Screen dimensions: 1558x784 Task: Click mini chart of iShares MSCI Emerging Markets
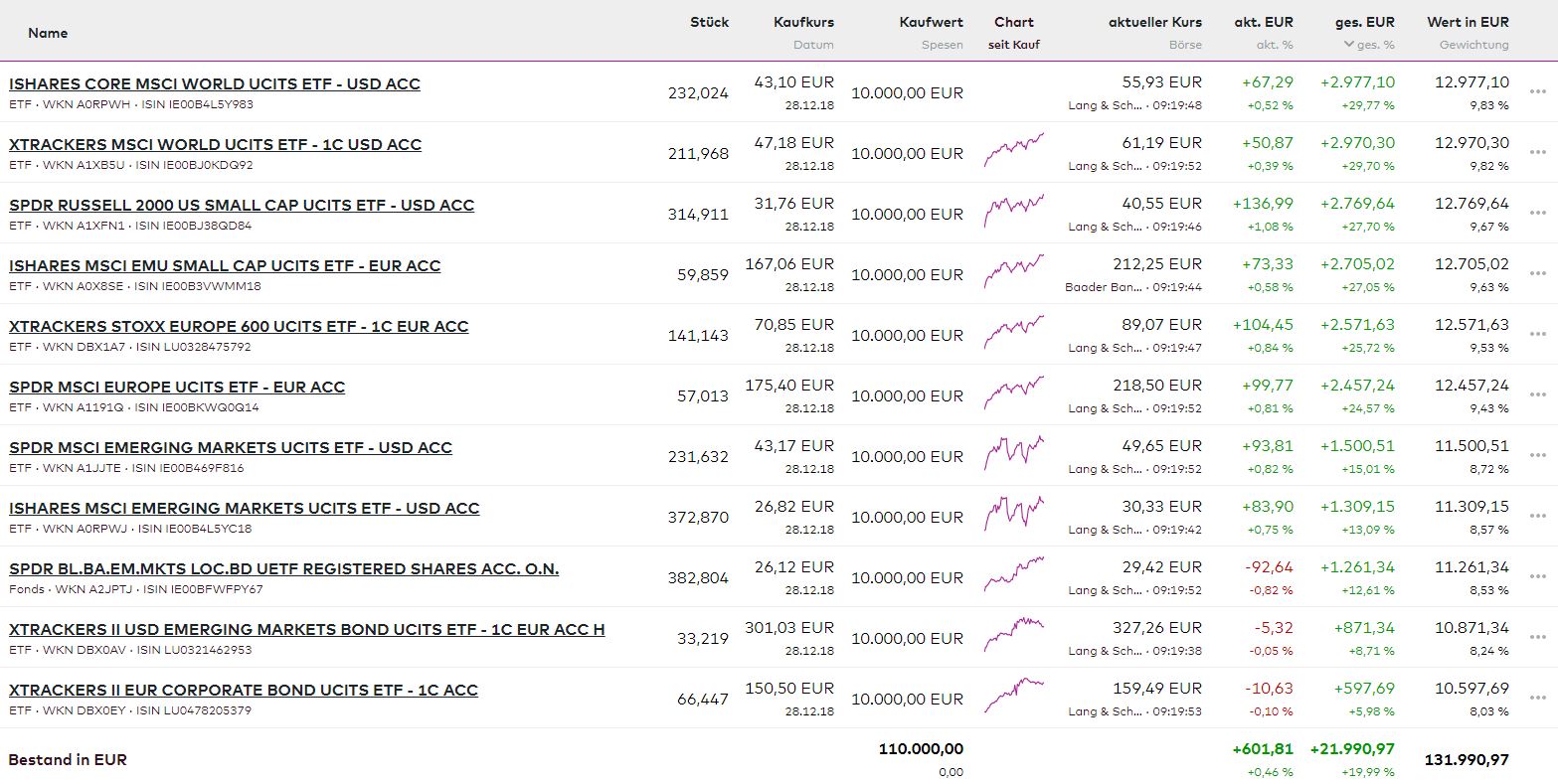1014,514
